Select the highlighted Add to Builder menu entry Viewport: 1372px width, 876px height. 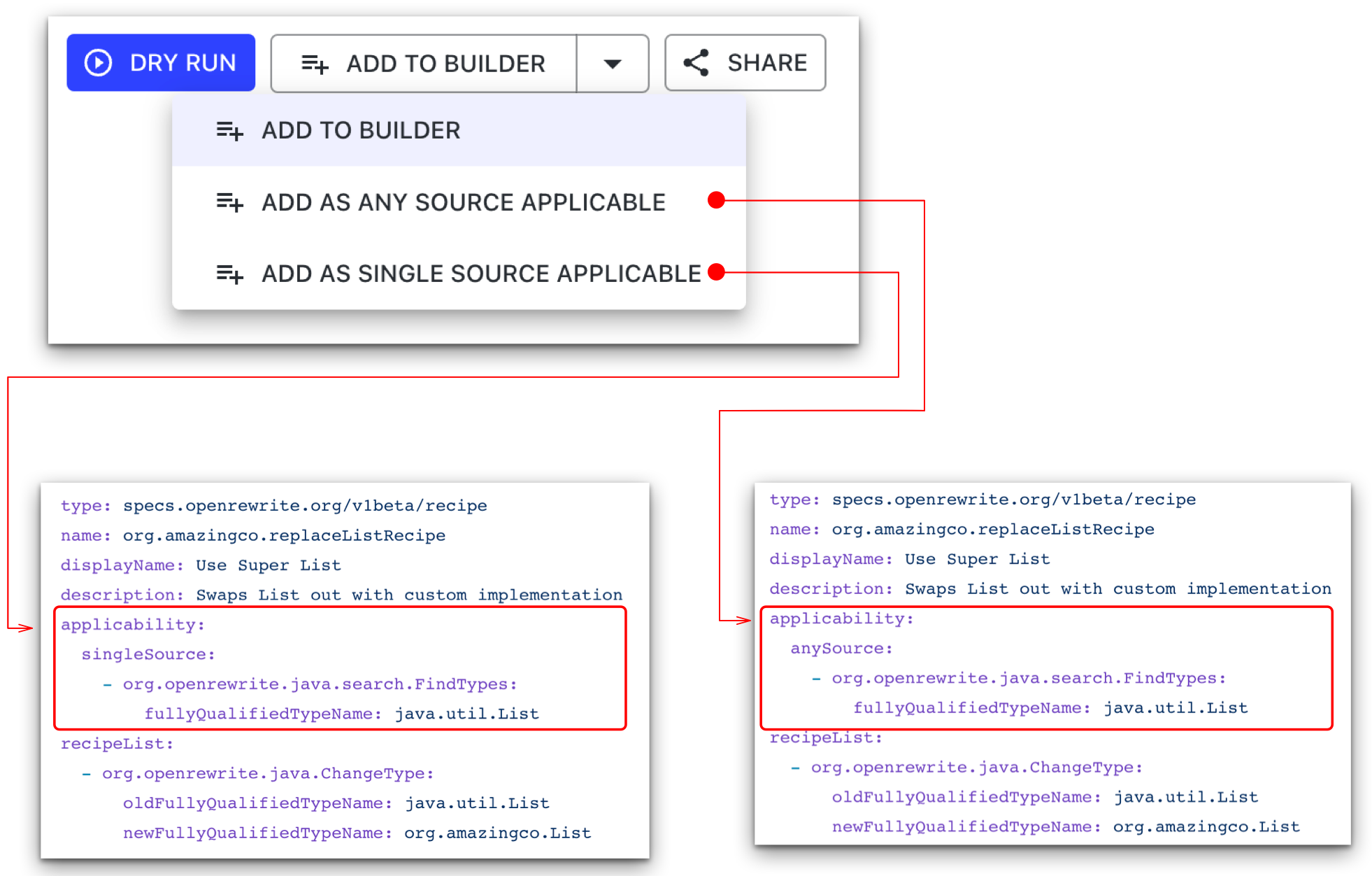coord(459,131)
